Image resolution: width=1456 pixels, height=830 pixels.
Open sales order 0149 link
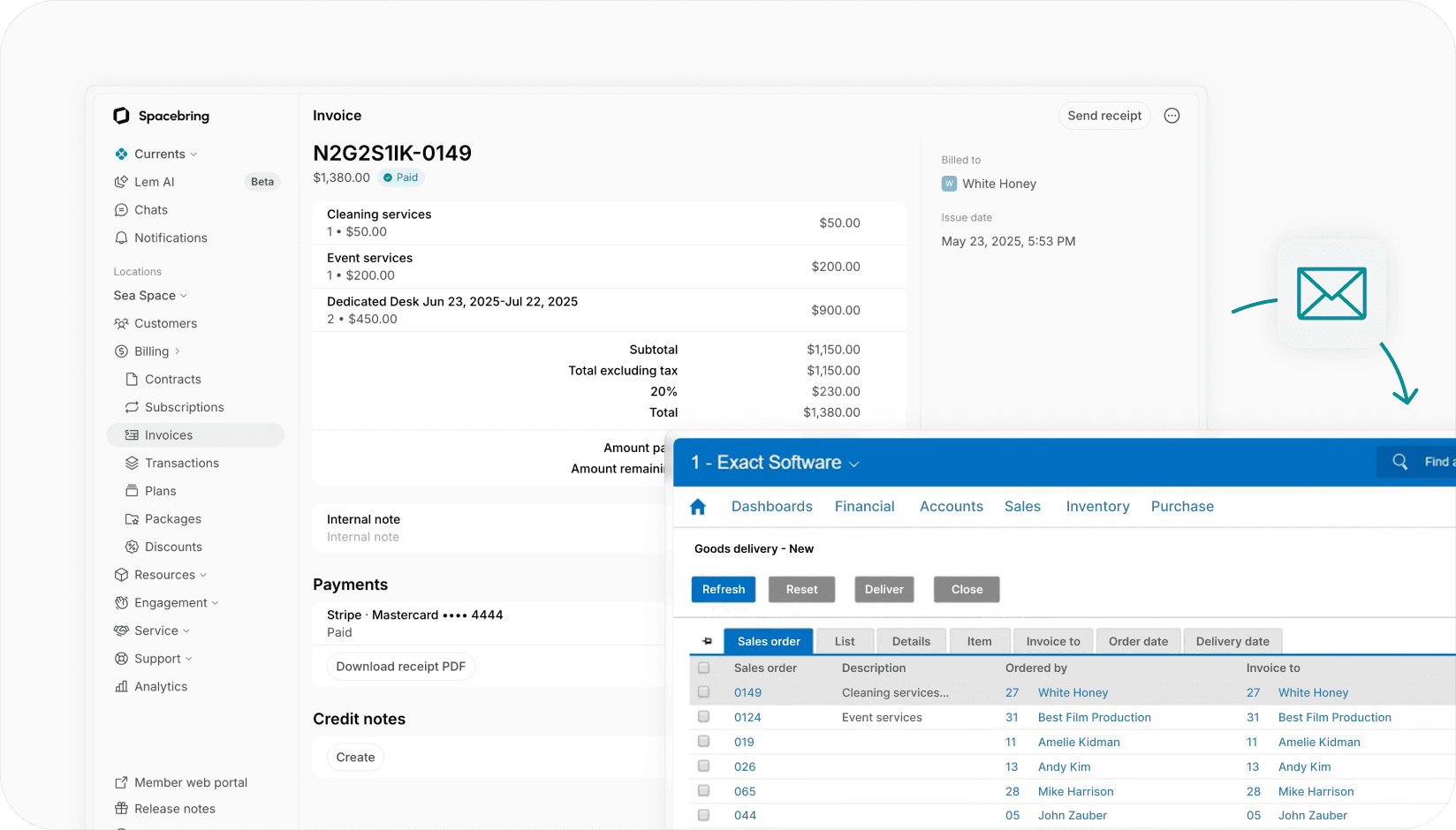[747, 693]
